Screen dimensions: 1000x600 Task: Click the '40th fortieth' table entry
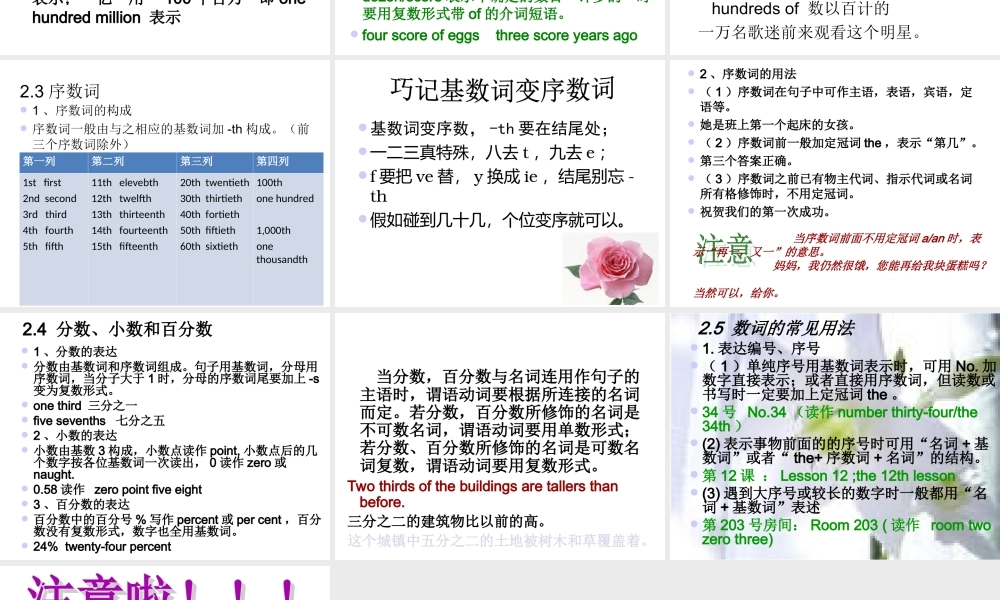tap(210, 214)
